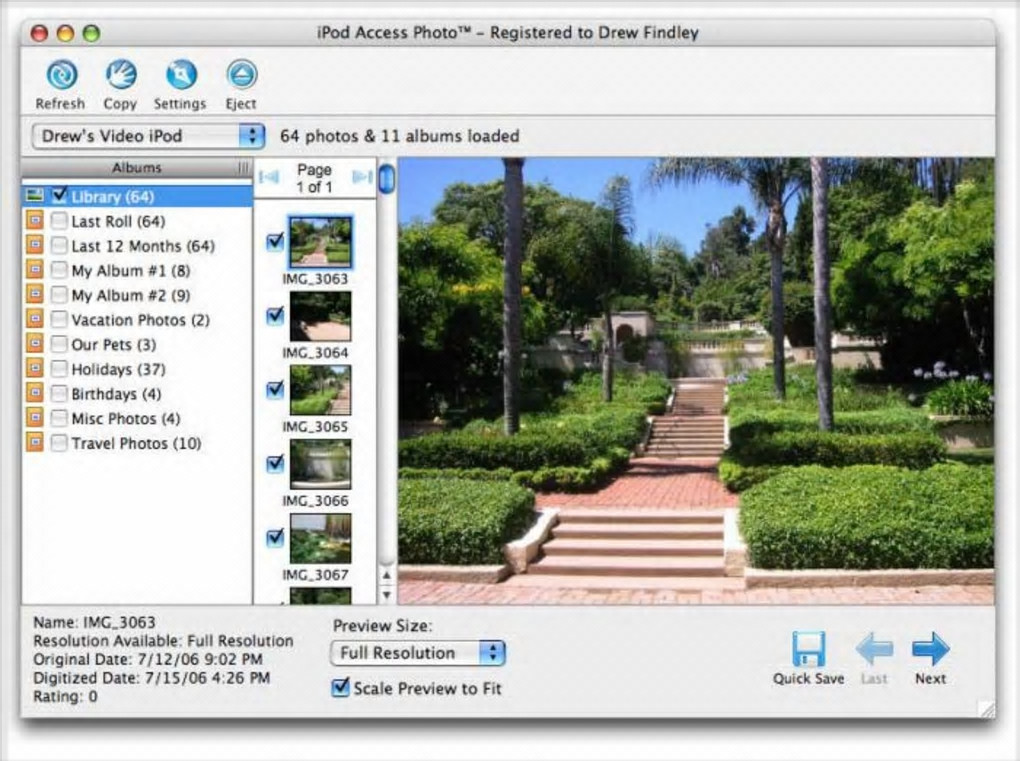Click the My Album #2 folder icon
Screen dimensions: 1020x761
34,295
